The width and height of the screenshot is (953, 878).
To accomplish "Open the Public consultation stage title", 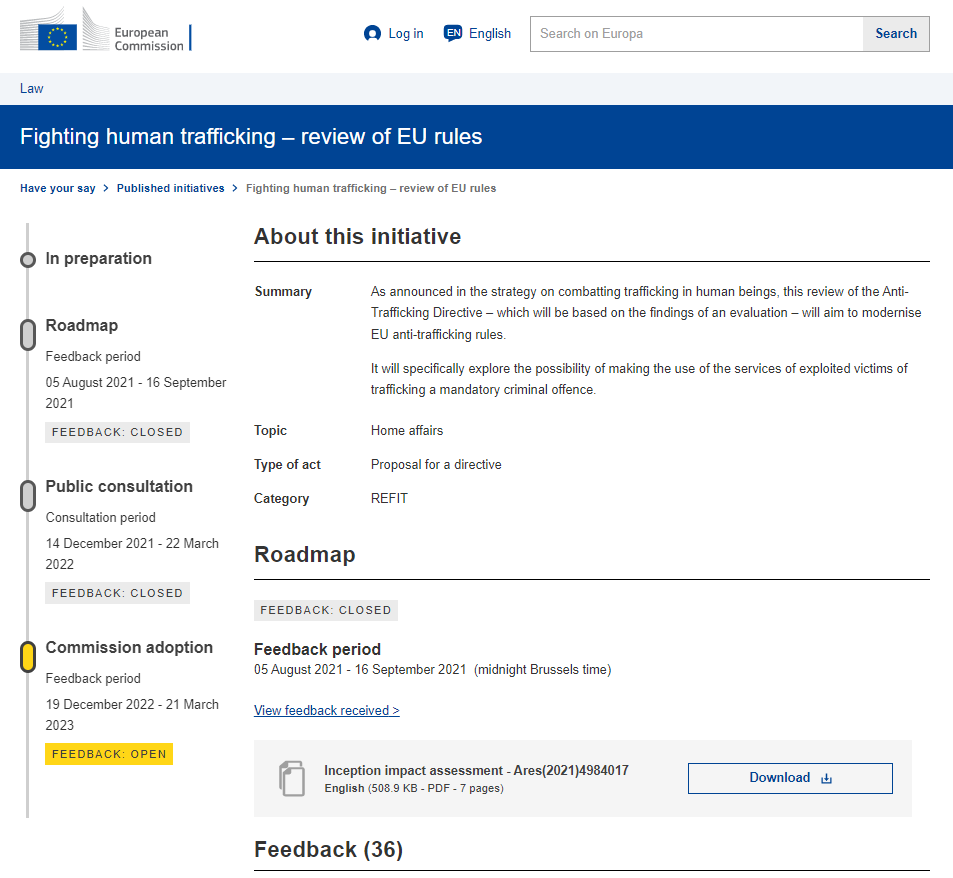I will click(x=119, y=487).
